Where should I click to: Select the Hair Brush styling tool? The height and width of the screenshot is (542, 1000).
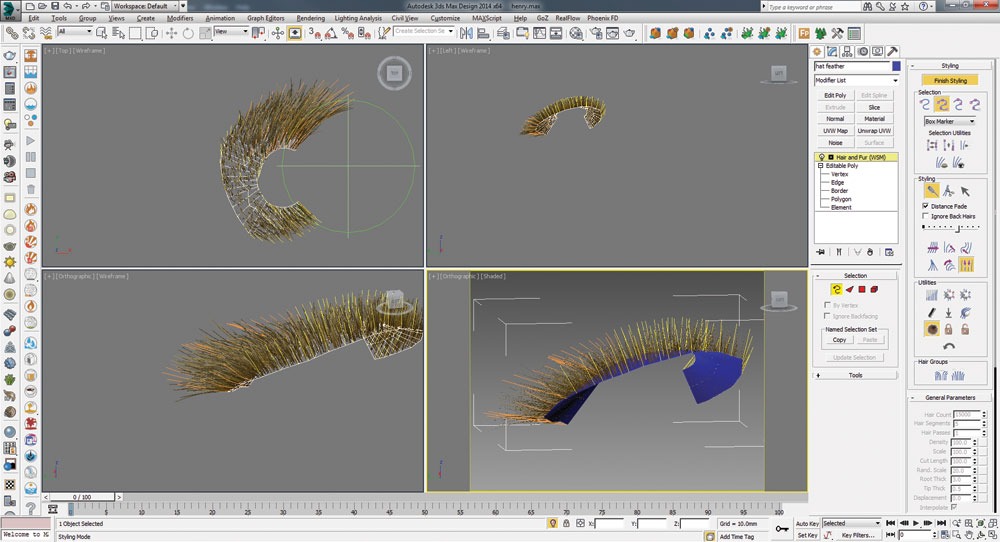point(932,191)
